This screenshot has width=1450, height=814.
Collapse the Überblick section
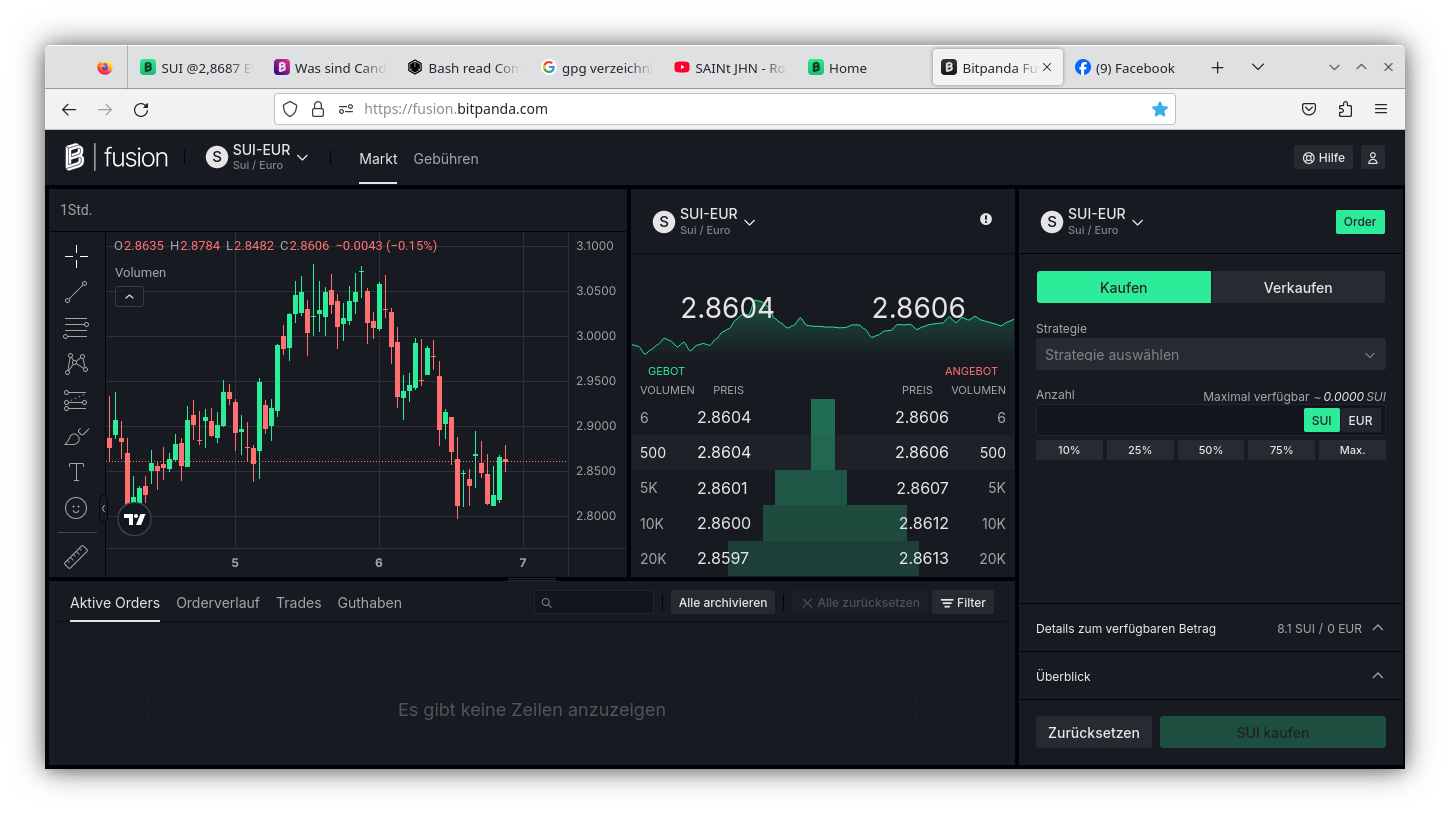[x=1377, y=676]
